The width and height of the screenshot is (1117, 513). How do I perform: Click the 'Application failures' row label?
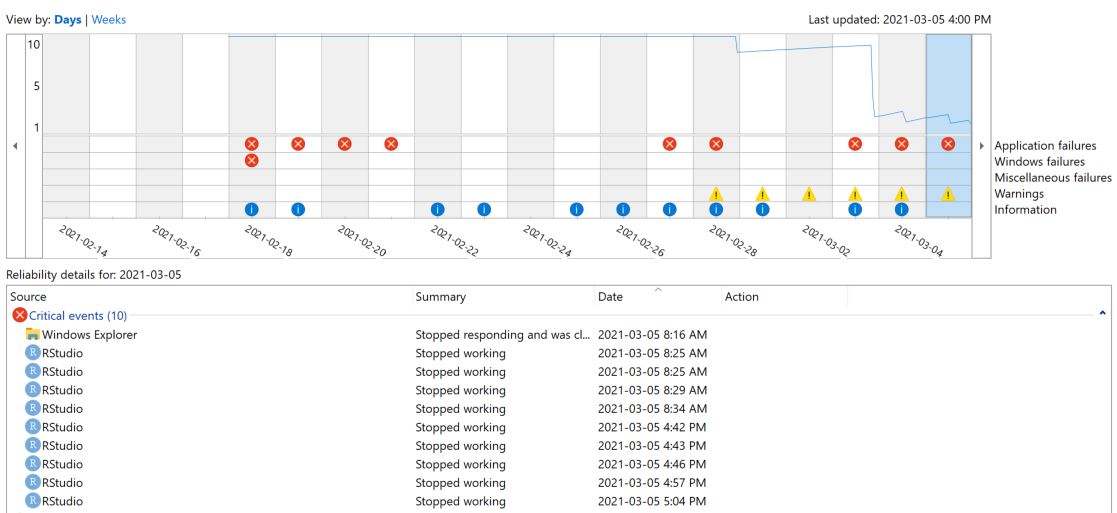click(x=1045, y=145)
